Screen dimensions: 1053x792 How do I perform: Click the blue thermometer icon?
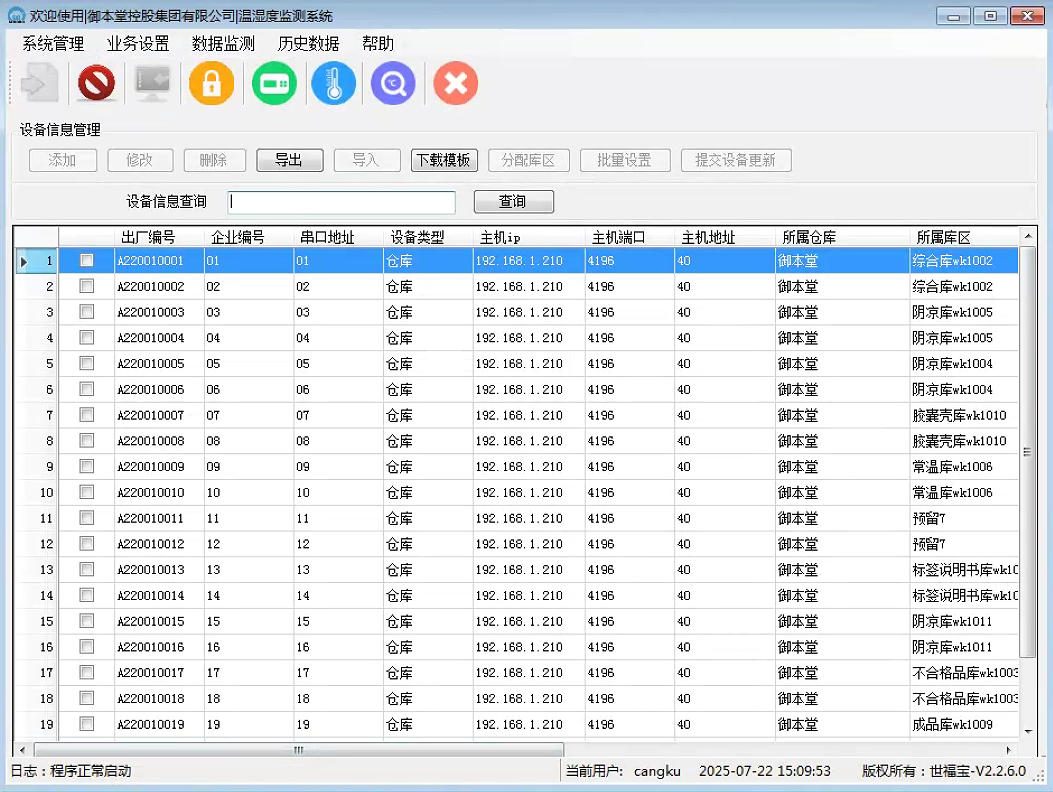[333, 84]
